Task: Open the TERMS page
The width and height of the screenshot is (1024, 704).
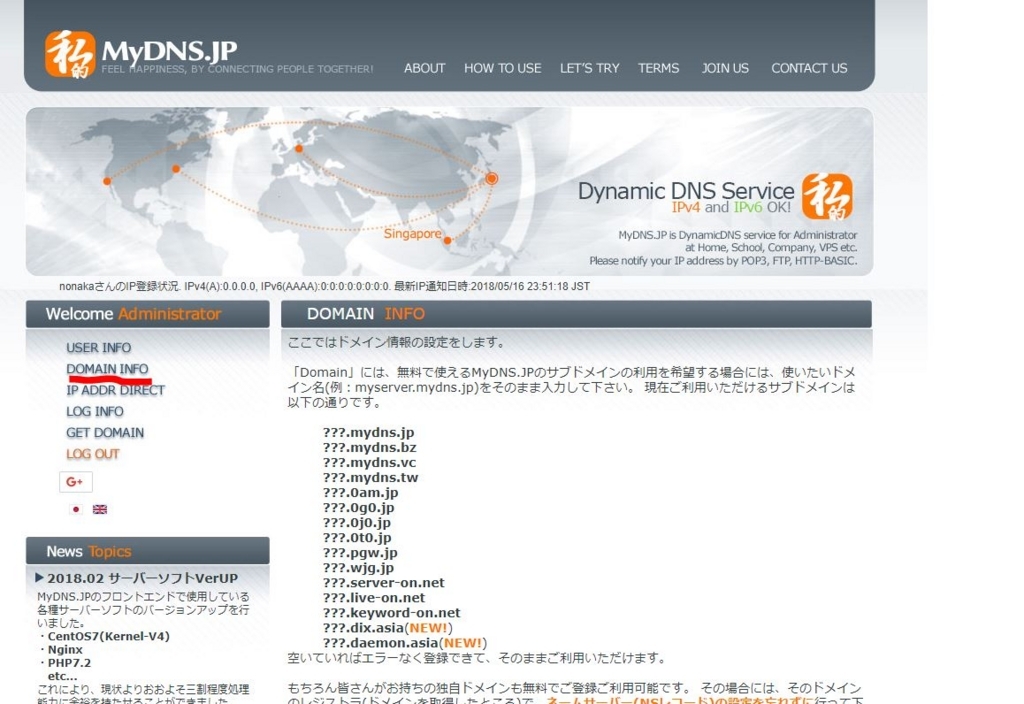Action: [x=658, y=68]
